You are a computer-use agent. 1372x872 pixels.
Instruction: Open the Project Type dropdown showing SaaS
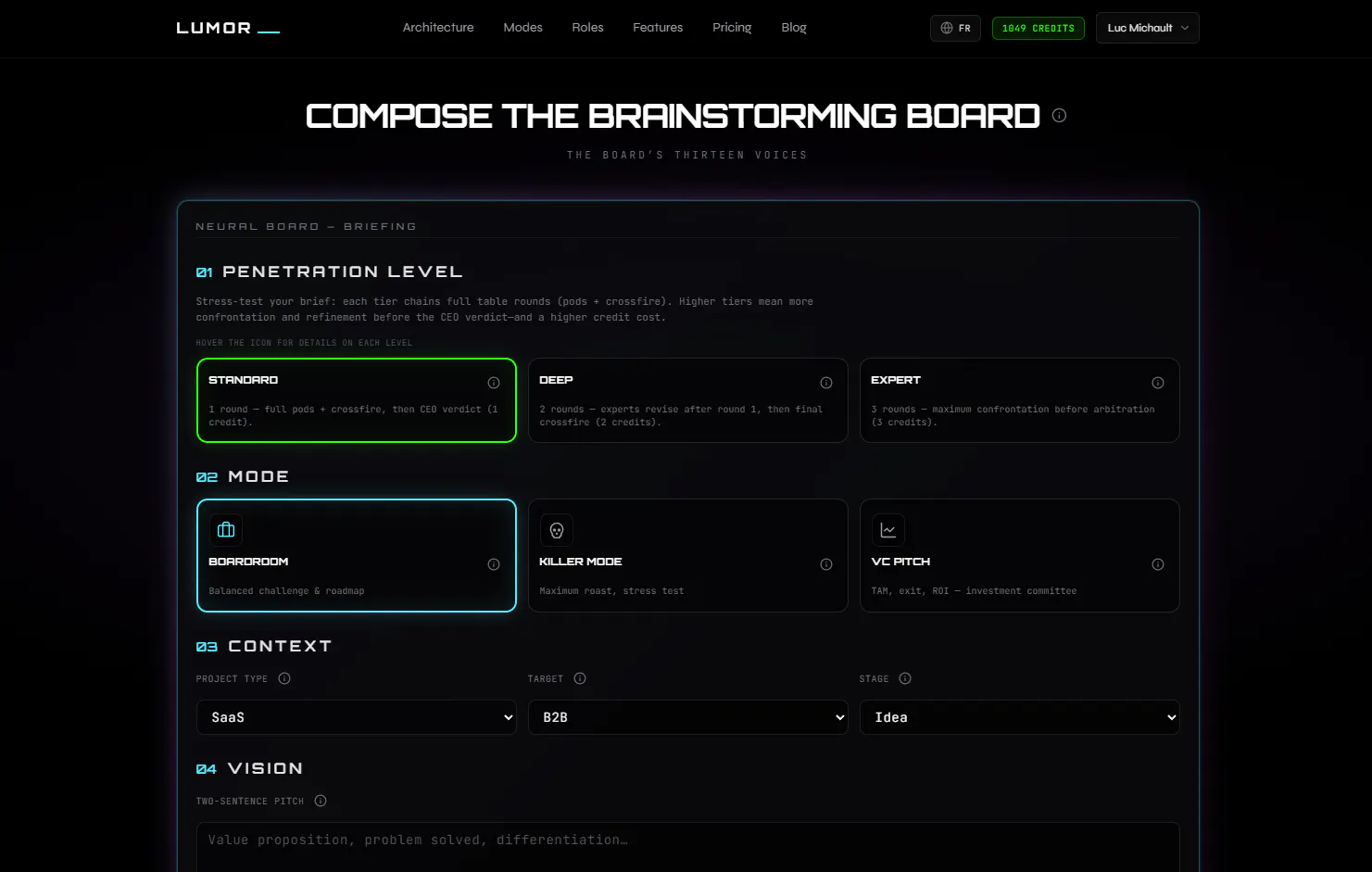point(357,717)
